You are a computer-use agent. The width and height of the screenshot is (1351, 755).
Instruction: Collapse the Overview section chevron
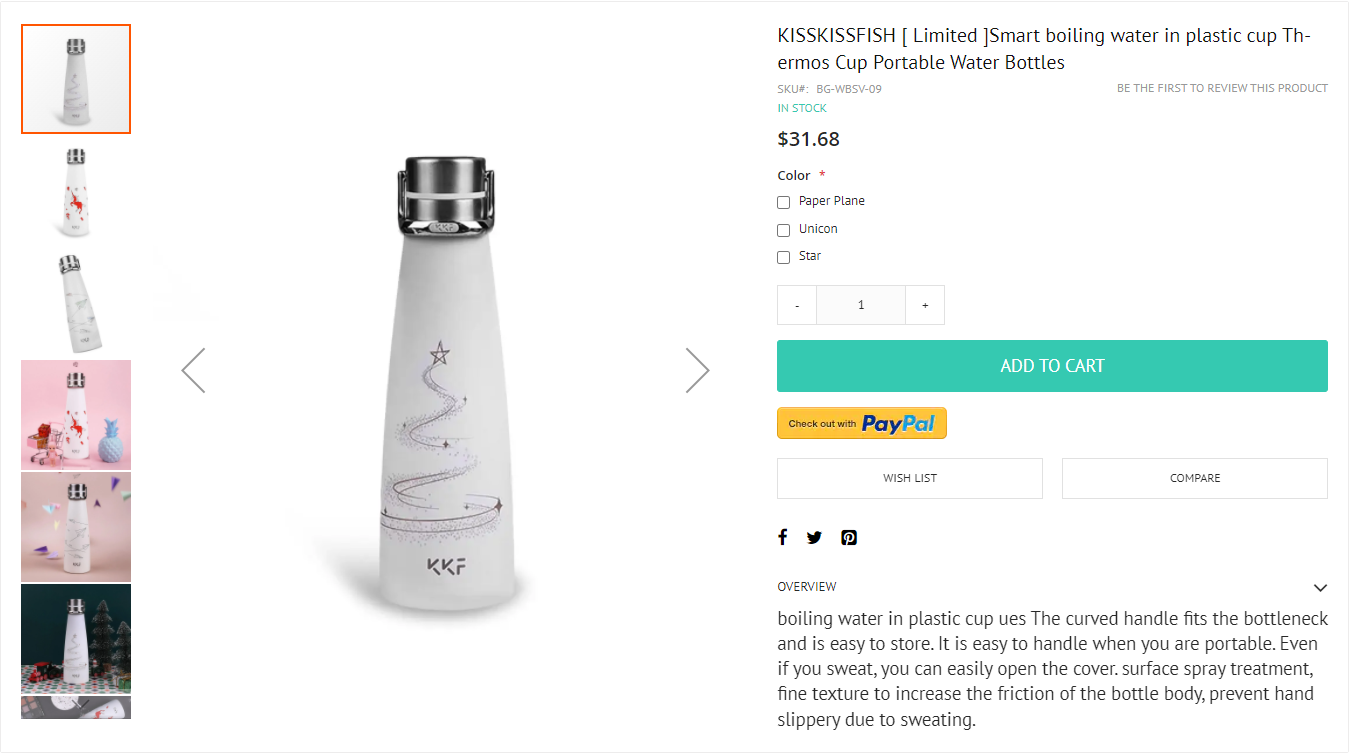[x=1320, y=588]
